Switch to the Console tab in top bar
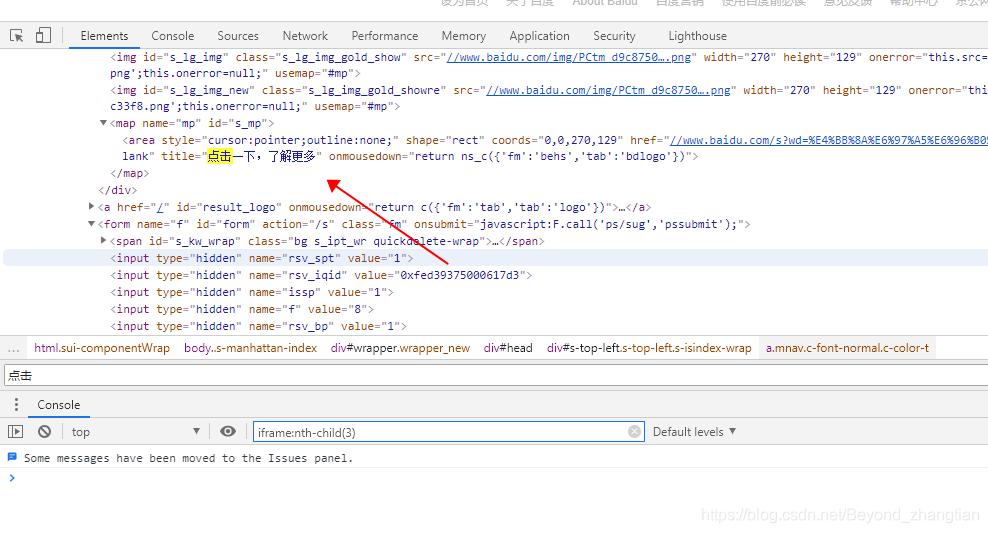Image resolution: width=988 pixels, height=533 pixels. click(172, 36)
